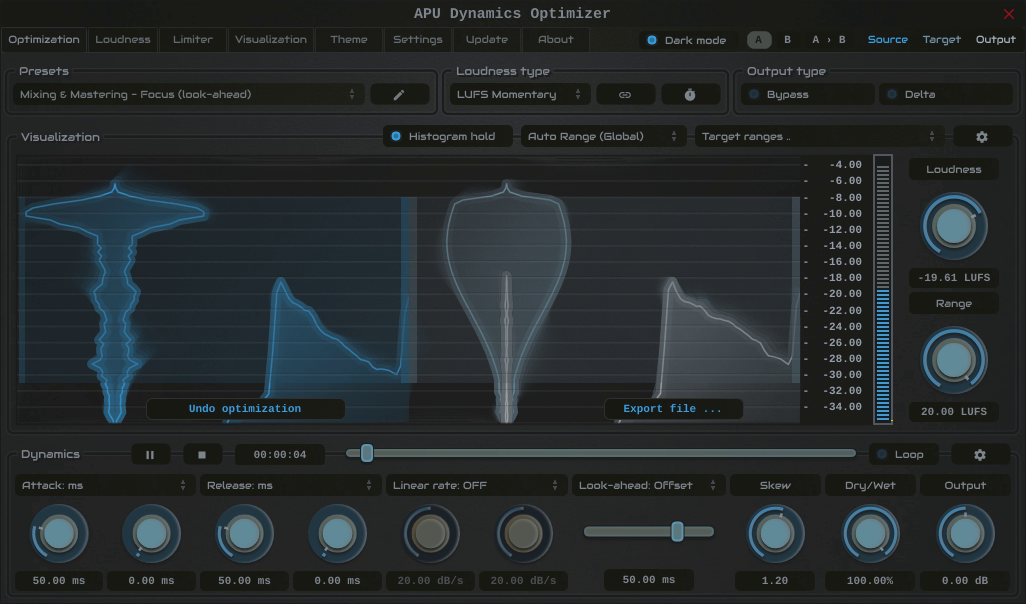Click the pencil edit preset icon
1026x604 pixels.
point(399,94)
